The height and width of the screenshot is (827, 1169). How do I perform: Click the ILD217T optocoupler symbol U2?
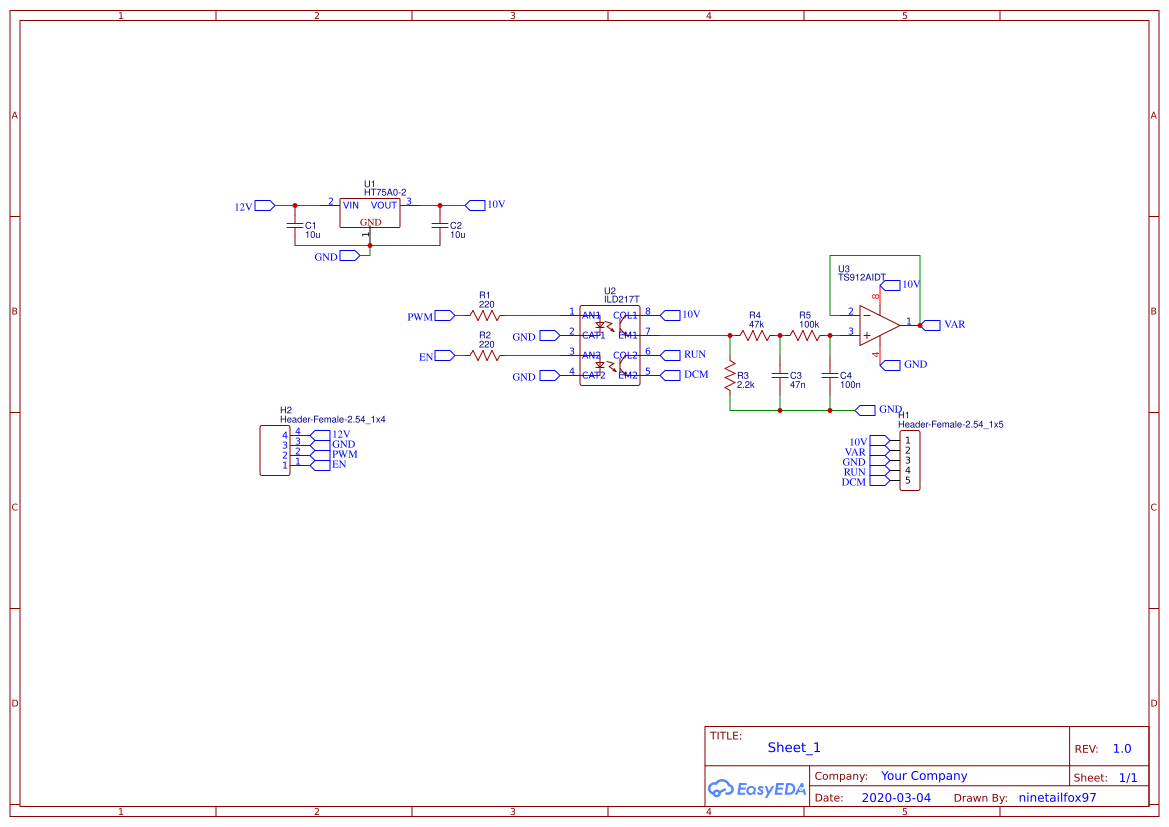(x=610, y=345)
